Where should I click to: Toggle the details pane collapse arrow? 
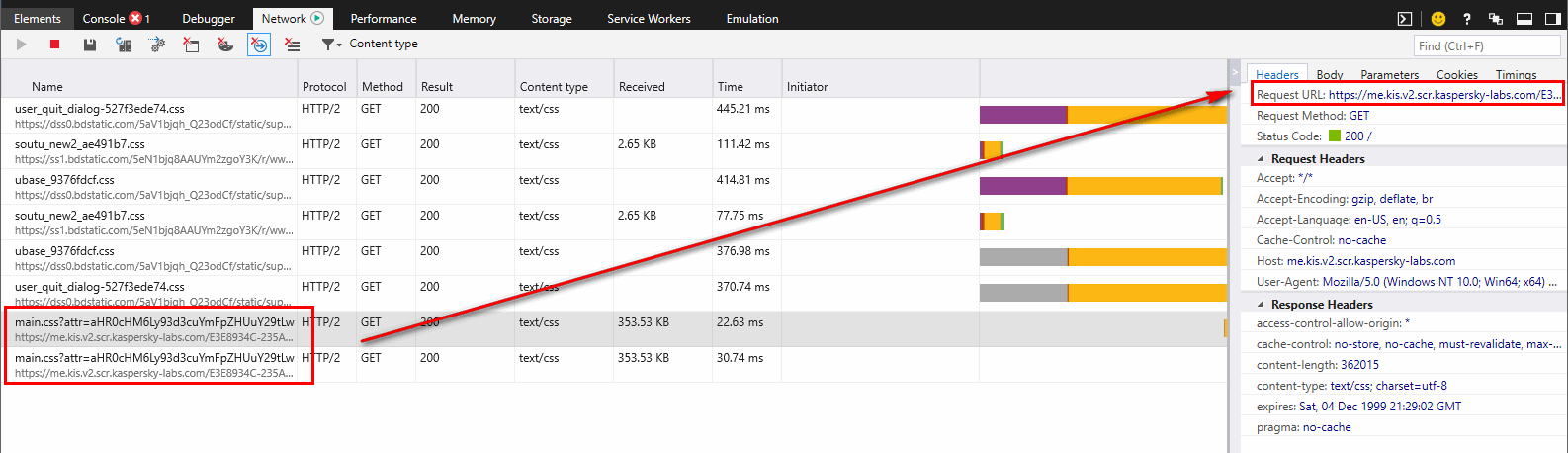1235,72
